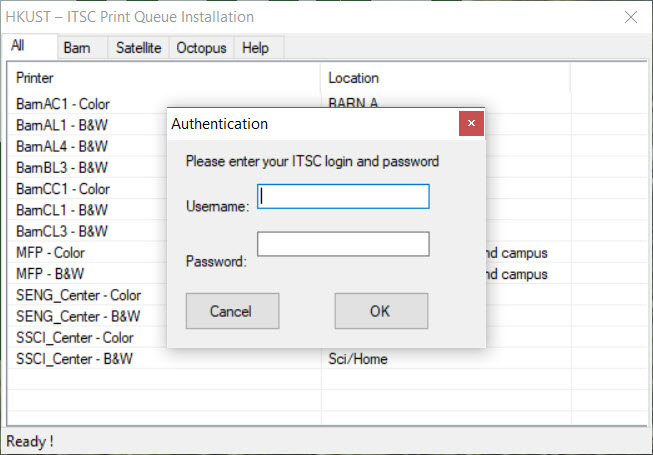The image size is (653, 455).
Task: Click the Username input field
Action: [343, 196]
